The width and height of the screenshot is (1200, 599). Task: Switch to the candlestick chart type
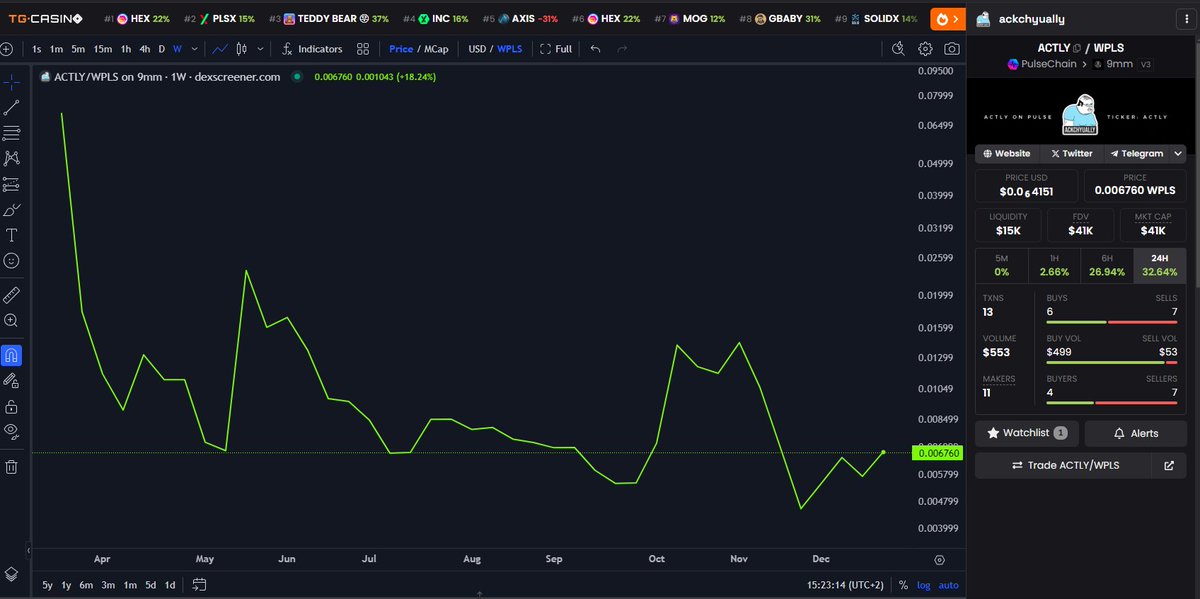point(241,49)
